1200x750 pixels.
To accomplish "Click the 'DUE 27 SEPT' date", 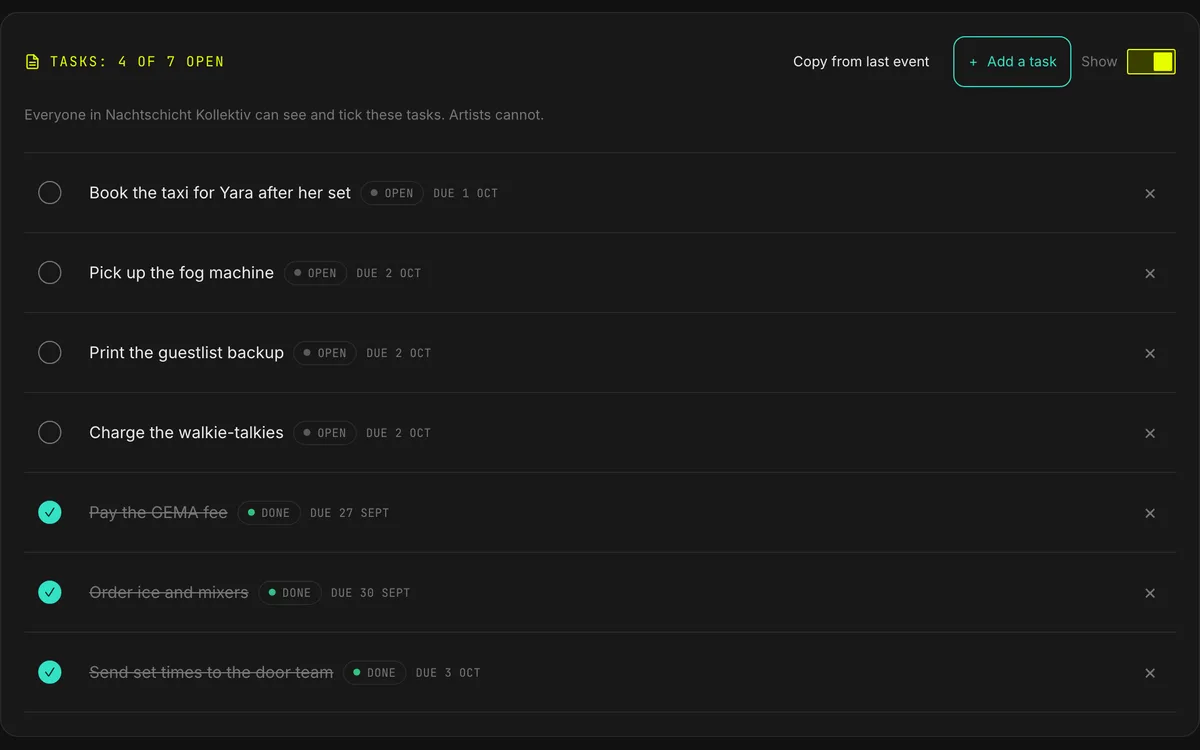I will click(x=350, y=513).
